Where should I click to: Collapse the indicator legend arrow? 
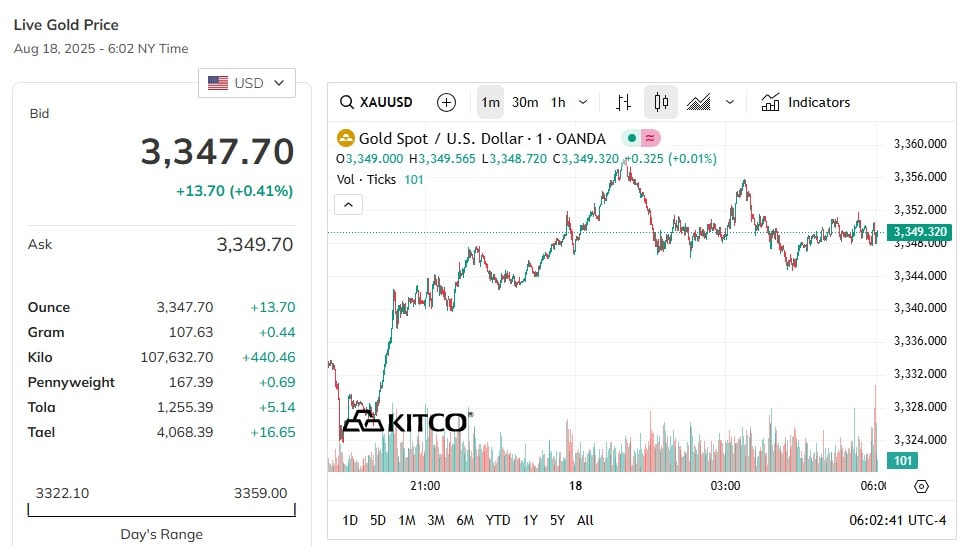349,204
